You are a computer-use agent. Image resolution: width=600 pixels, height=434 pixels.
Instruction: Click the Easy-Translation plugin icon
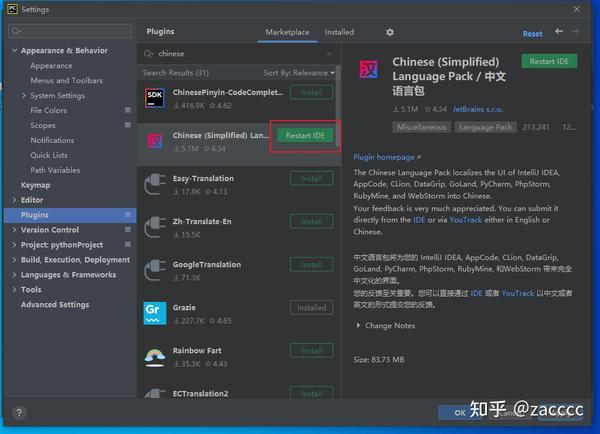155,184
